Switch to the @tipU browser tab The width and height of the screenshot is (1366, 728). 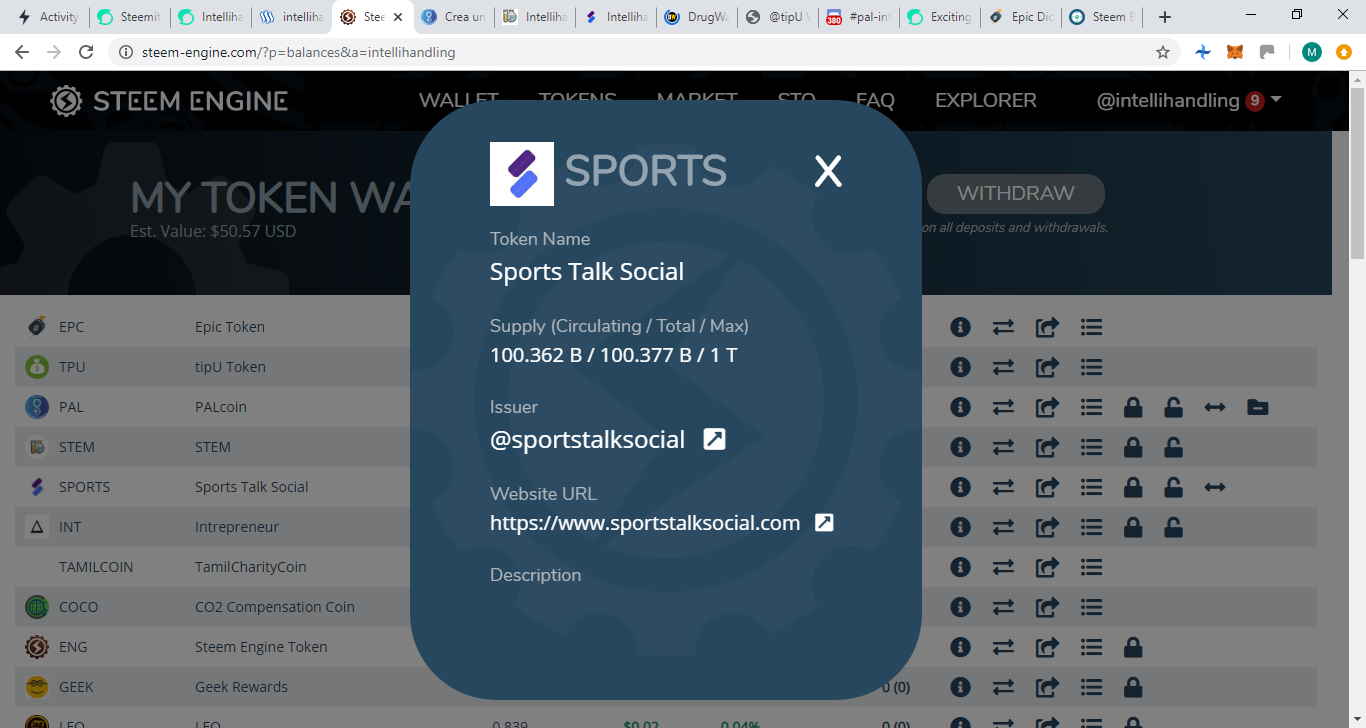pos(779,17)
